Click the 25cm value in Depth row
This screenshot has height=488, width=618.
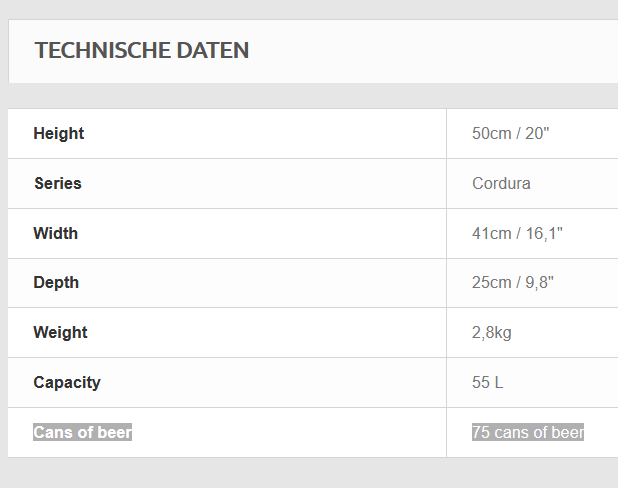(x=492, y=283)
